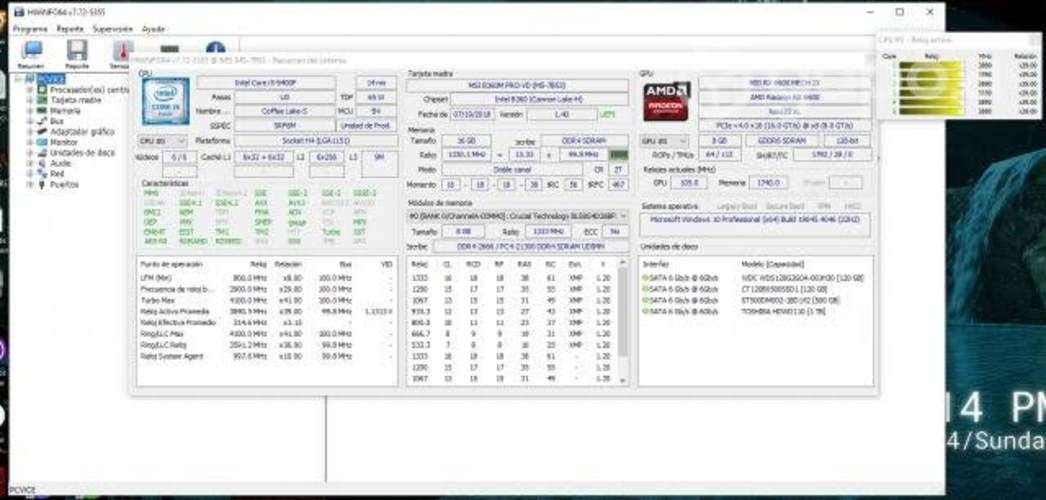The width and height of the screenshot is (1046, 500).
Task: Click the HWiNFO64 title bar app icon
Action: (18, 12)
